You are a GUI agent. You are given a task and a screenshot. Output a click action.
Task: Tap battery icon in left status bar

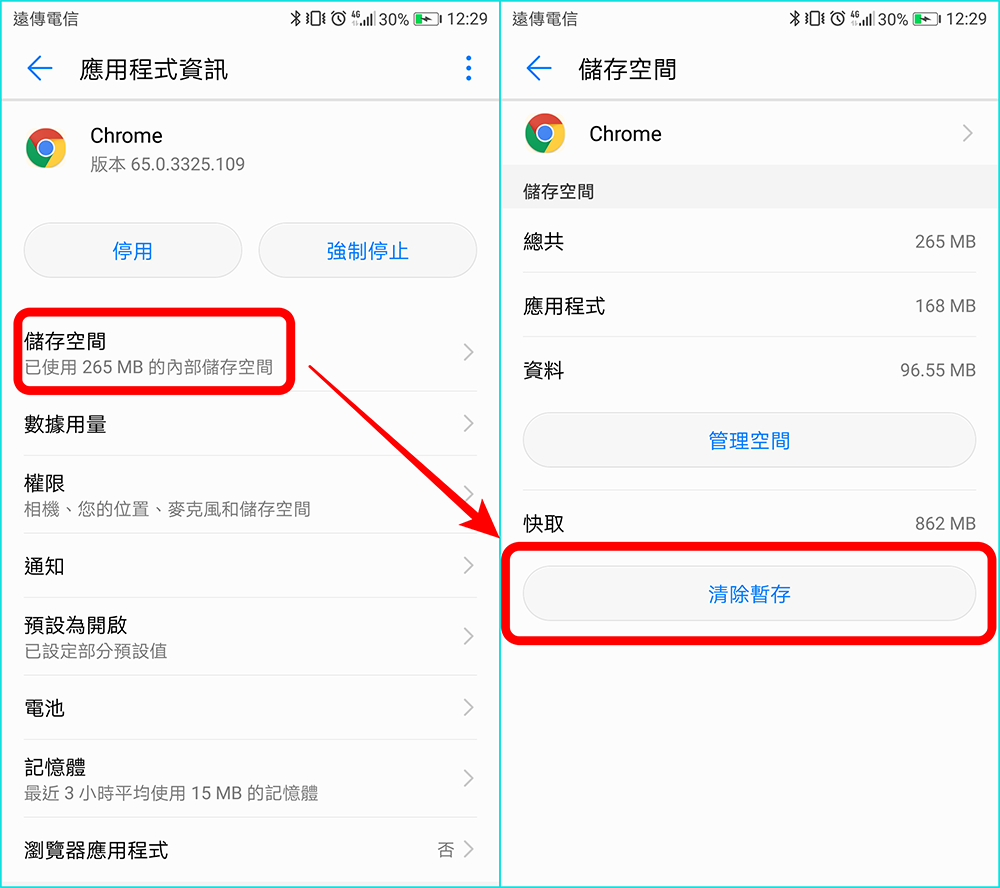427,19
